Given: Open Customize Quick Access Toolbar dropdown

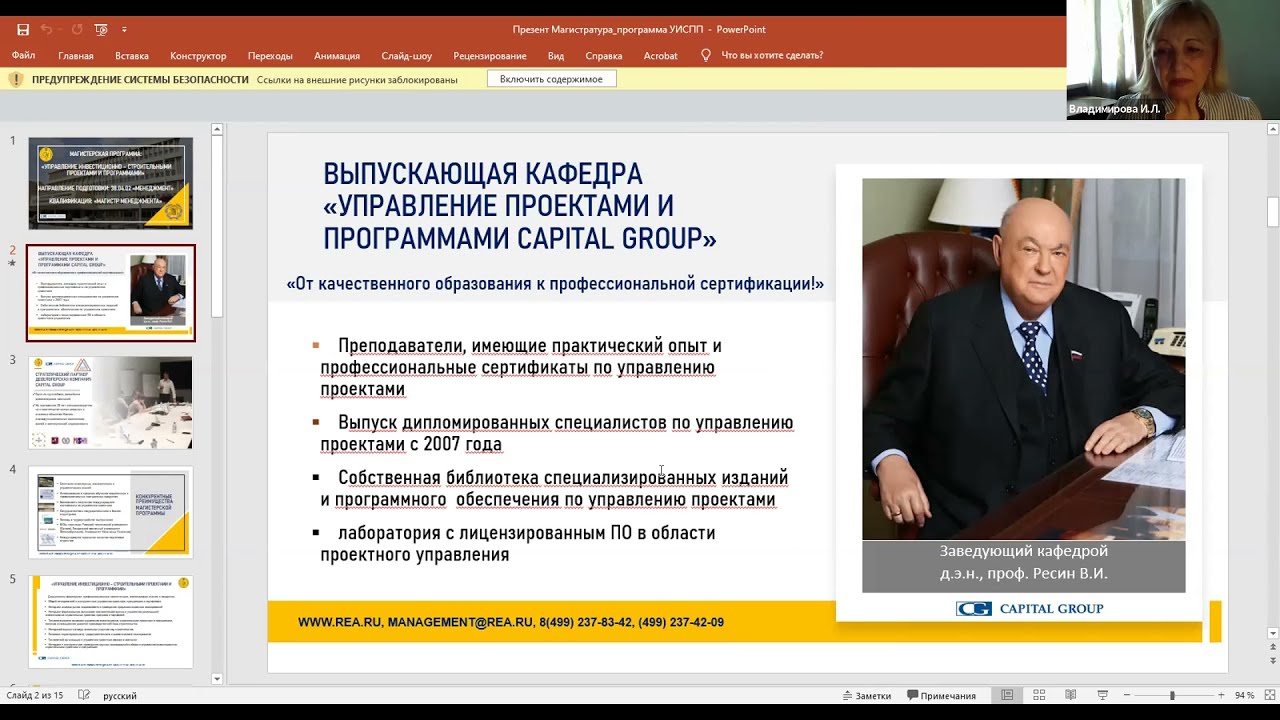Looking at the screenshot, I should coord(124,30).
